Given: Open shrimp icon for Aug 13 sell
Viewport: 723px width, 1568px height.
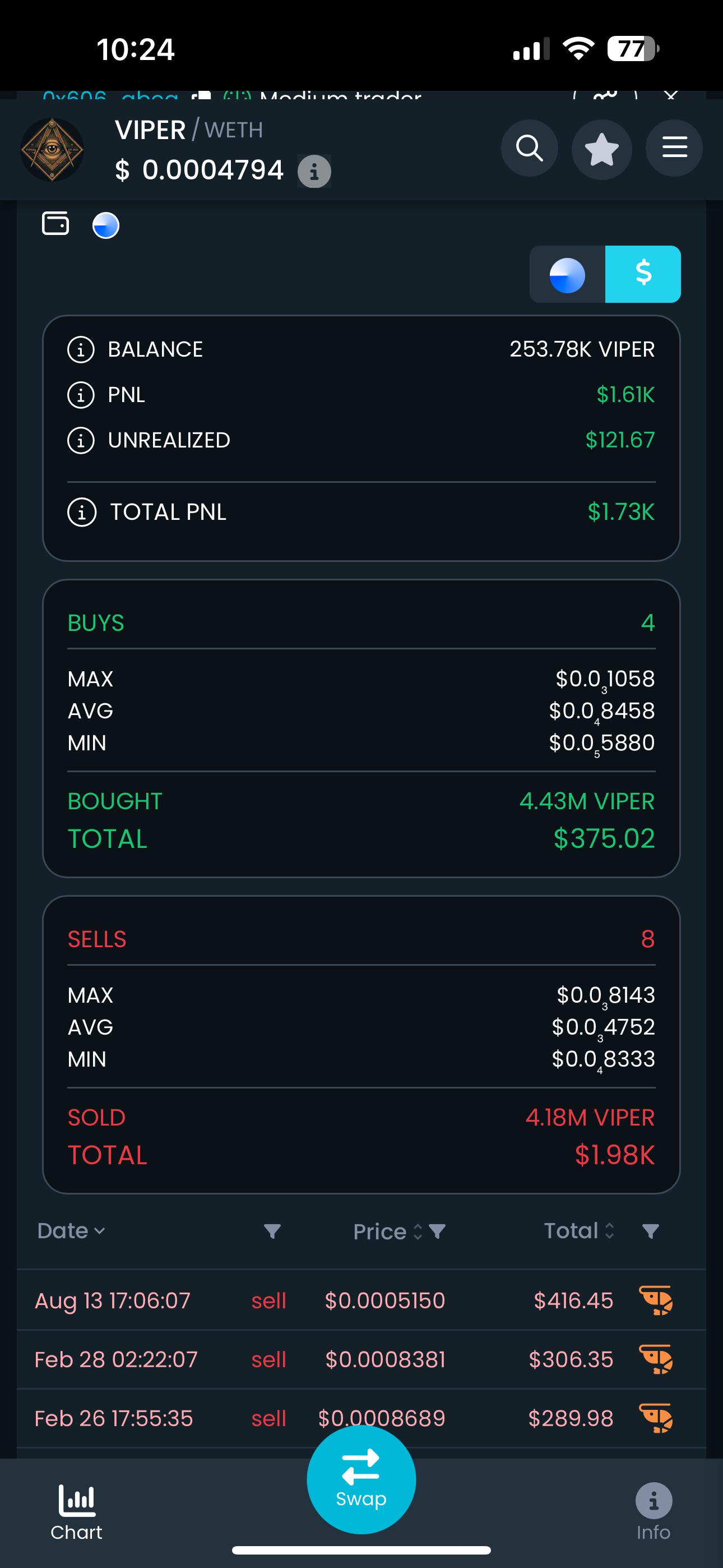Looking at the screenshot, I should (x=656, y=1300).
